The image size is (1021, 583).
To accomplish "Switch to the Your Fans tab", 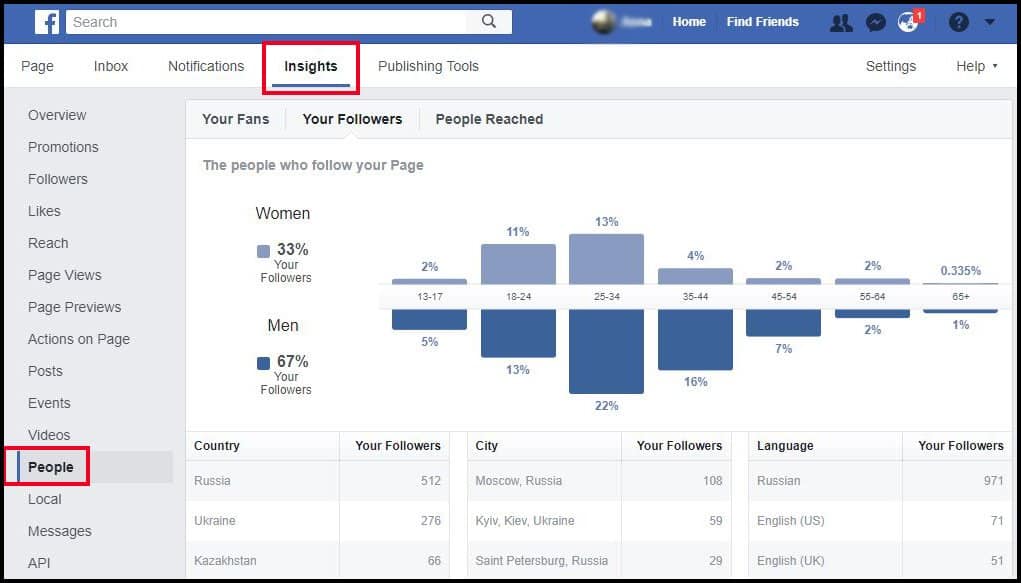I will [236, 119].
